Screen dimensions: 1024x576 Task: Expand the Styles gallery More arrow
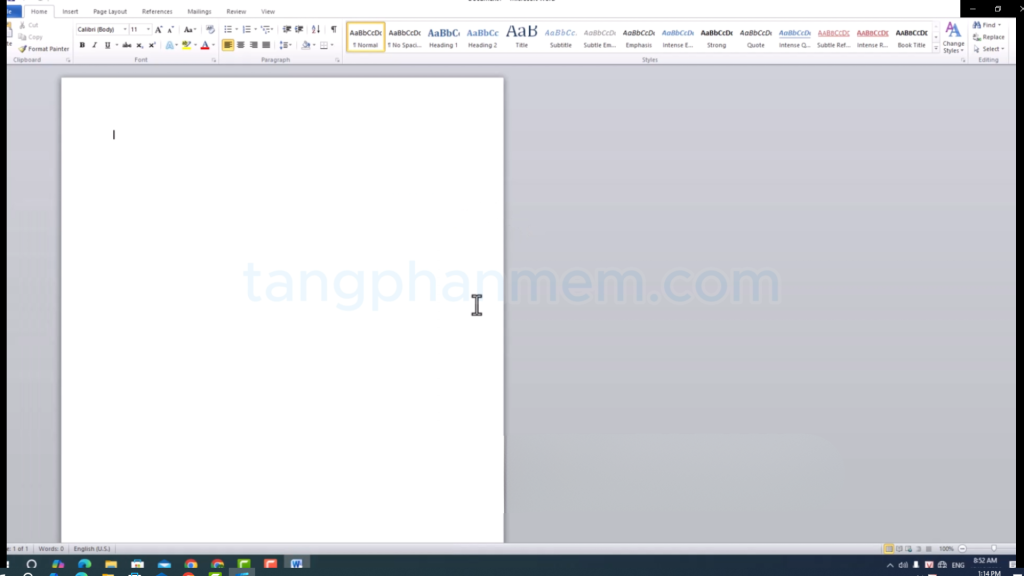(936, 49)
